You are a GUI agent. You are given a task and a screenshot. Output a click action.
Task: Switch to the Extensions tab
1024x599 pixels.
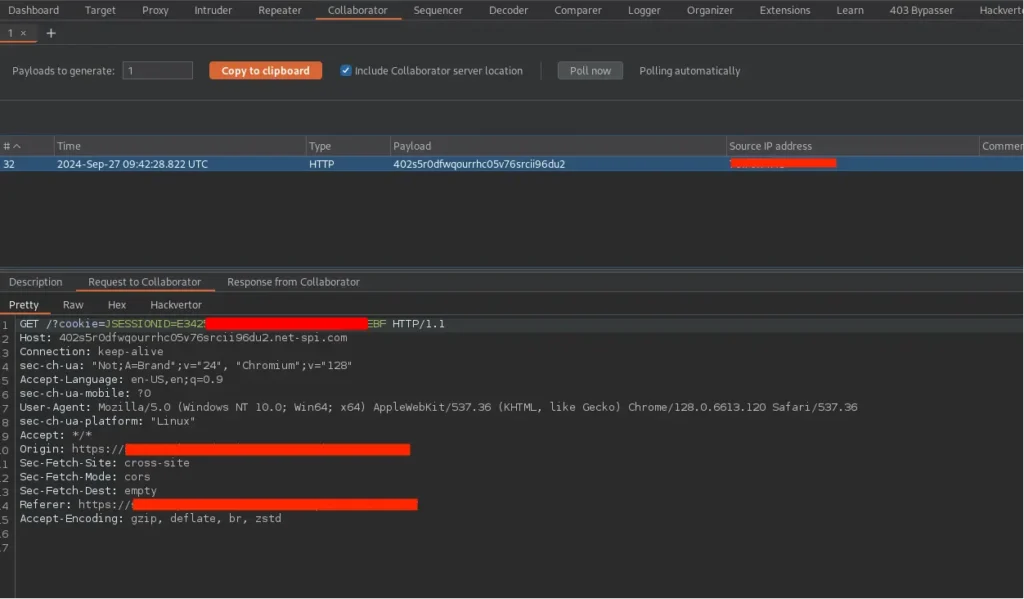[x=784, y=10]
